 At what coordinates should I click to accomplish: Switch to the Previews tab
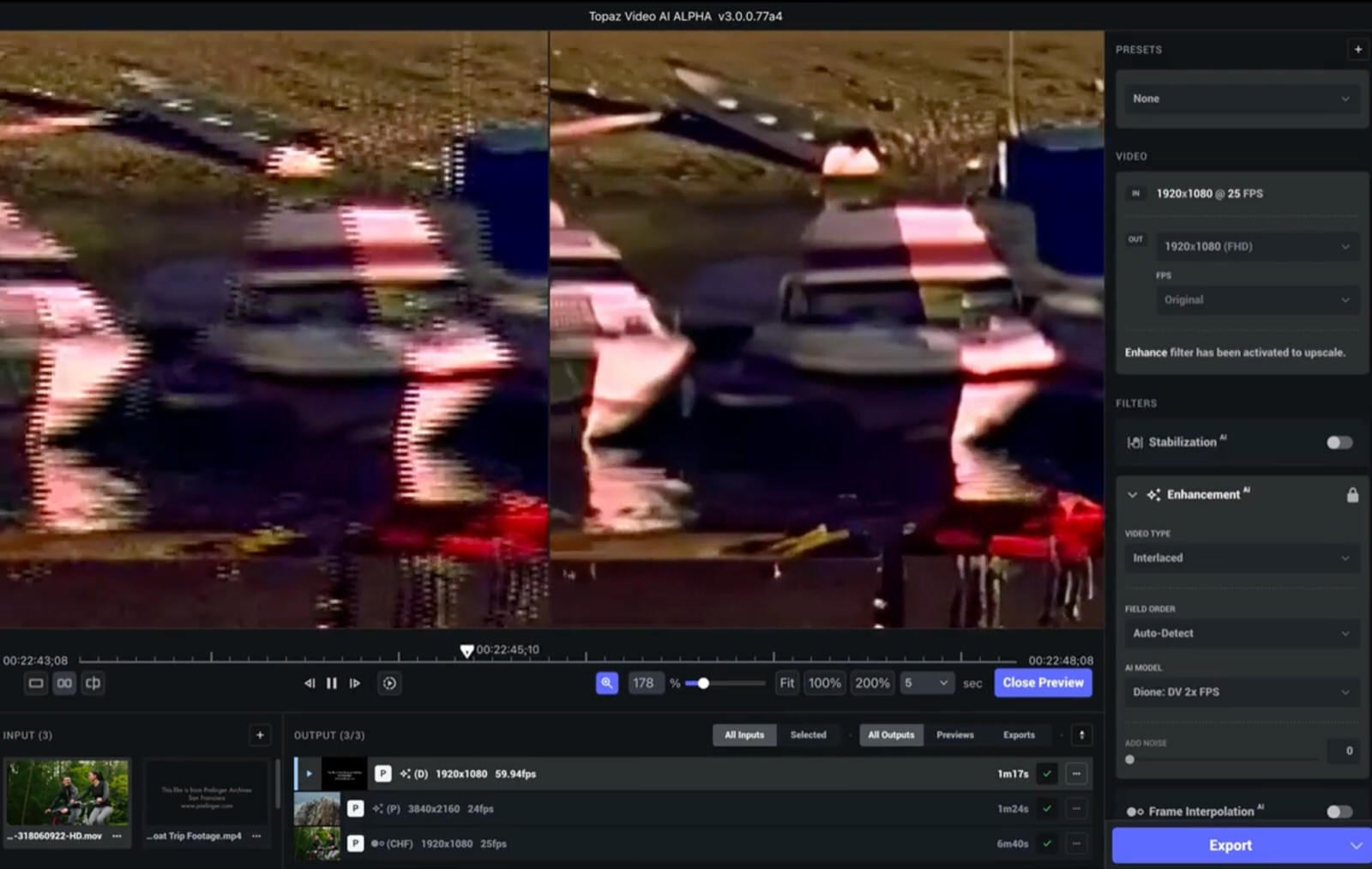tap(954, 735)
